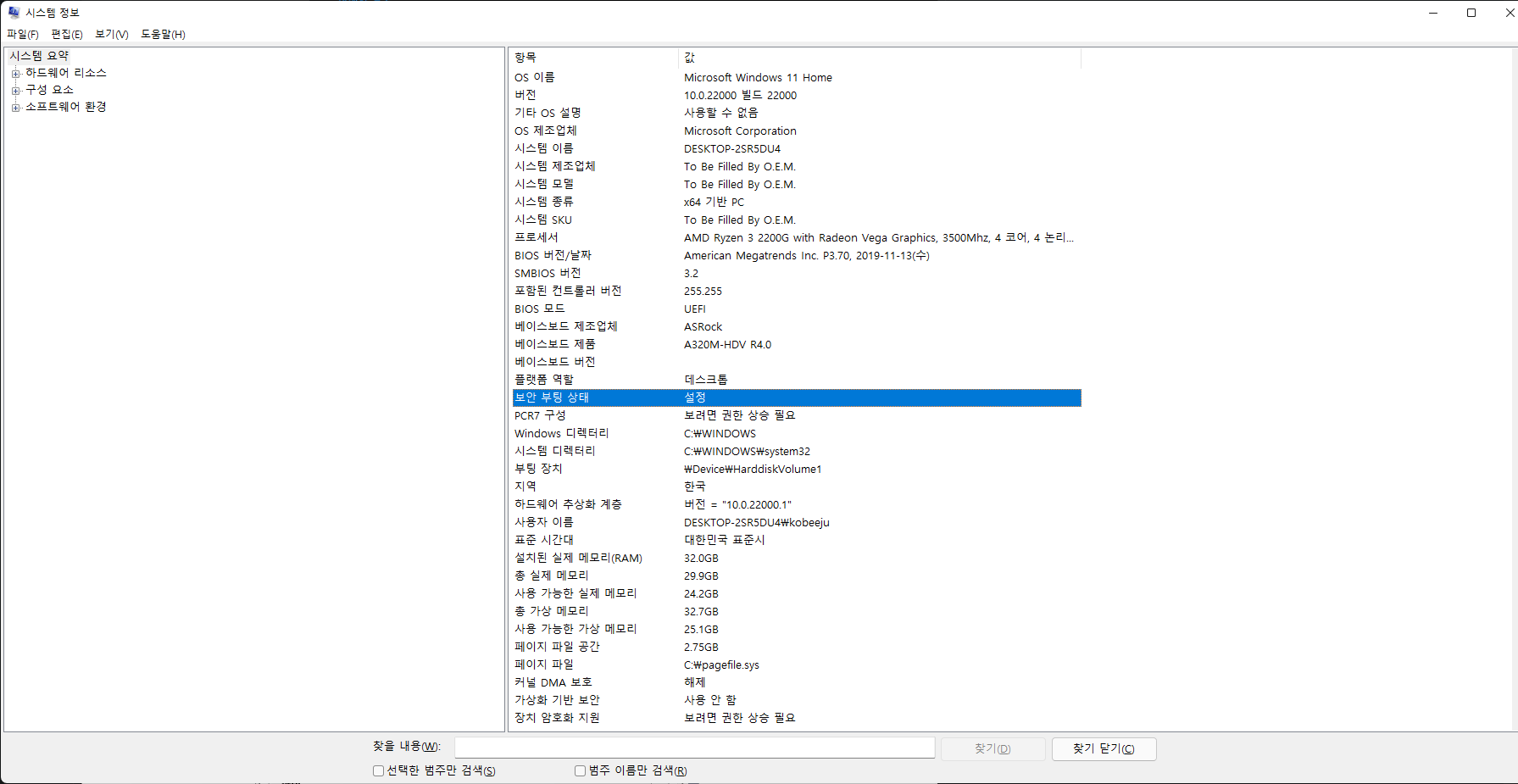
Task: Select the BIOS 모드 row
Action: point(797,309)
